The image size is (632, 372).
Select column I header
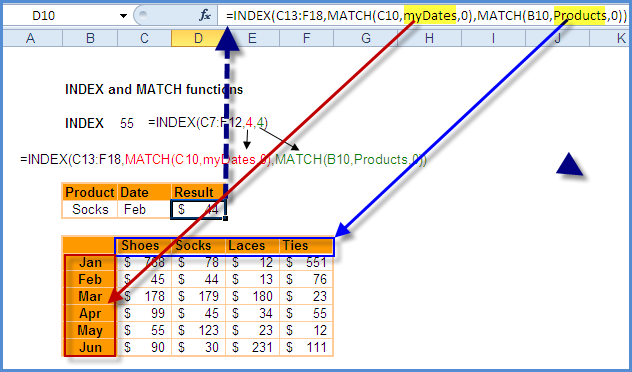click(493, 38)
